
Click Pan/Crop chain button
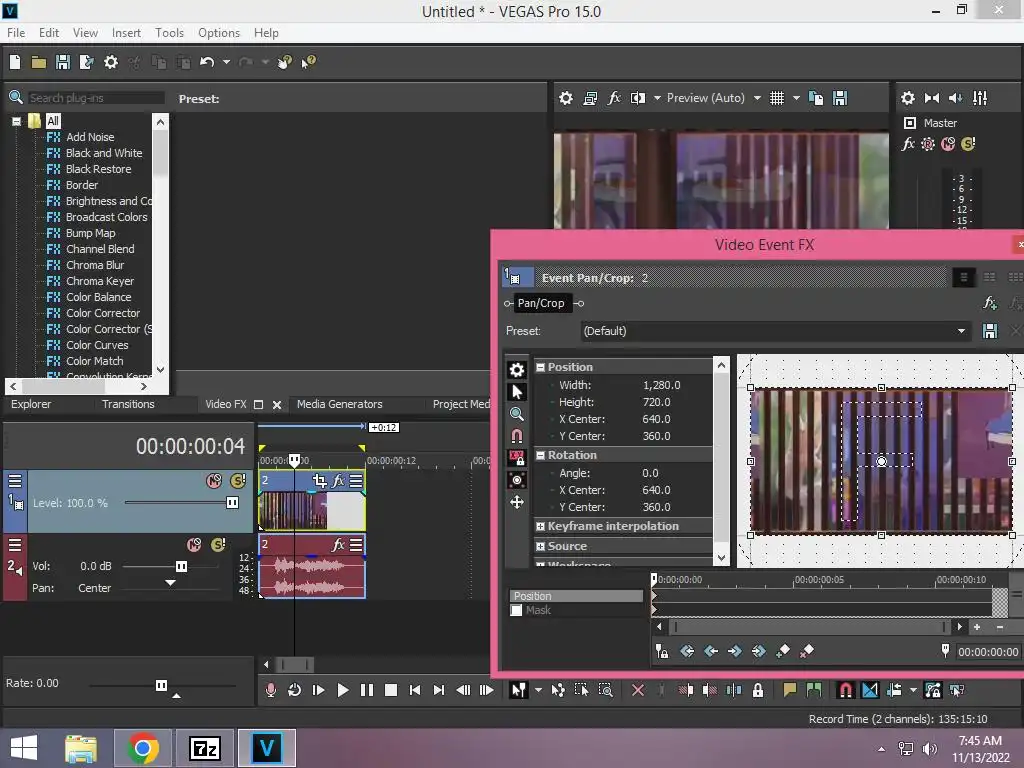[x=541, y=303]
